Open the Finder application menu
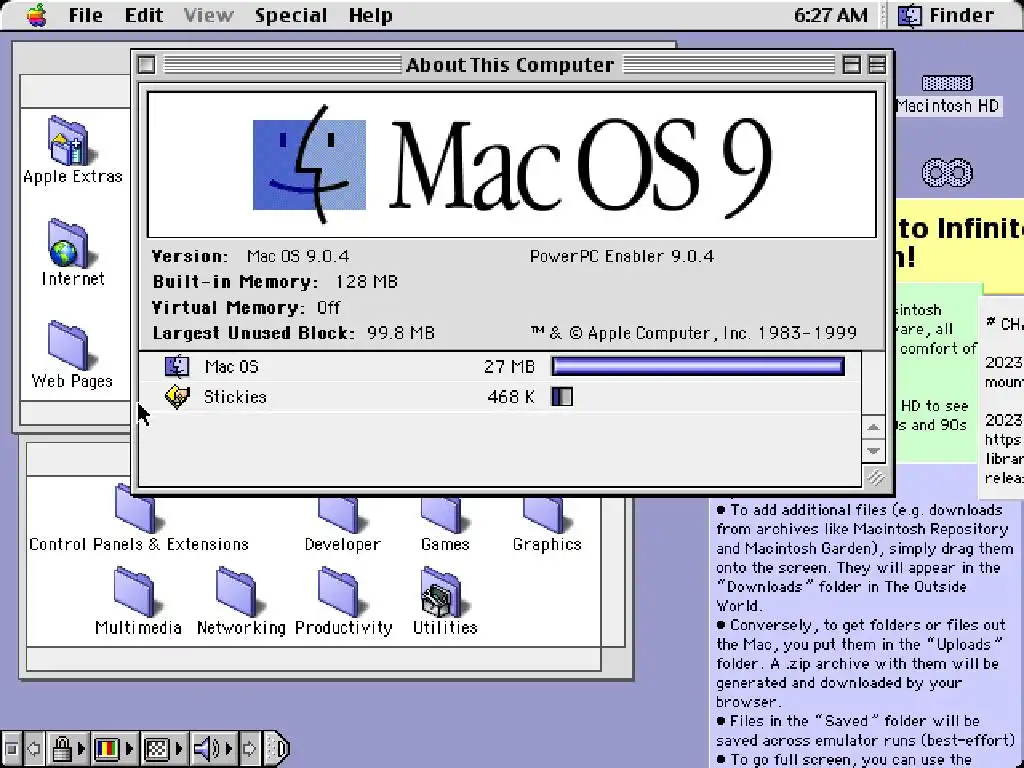1024x768 pixels. point(946,15)
